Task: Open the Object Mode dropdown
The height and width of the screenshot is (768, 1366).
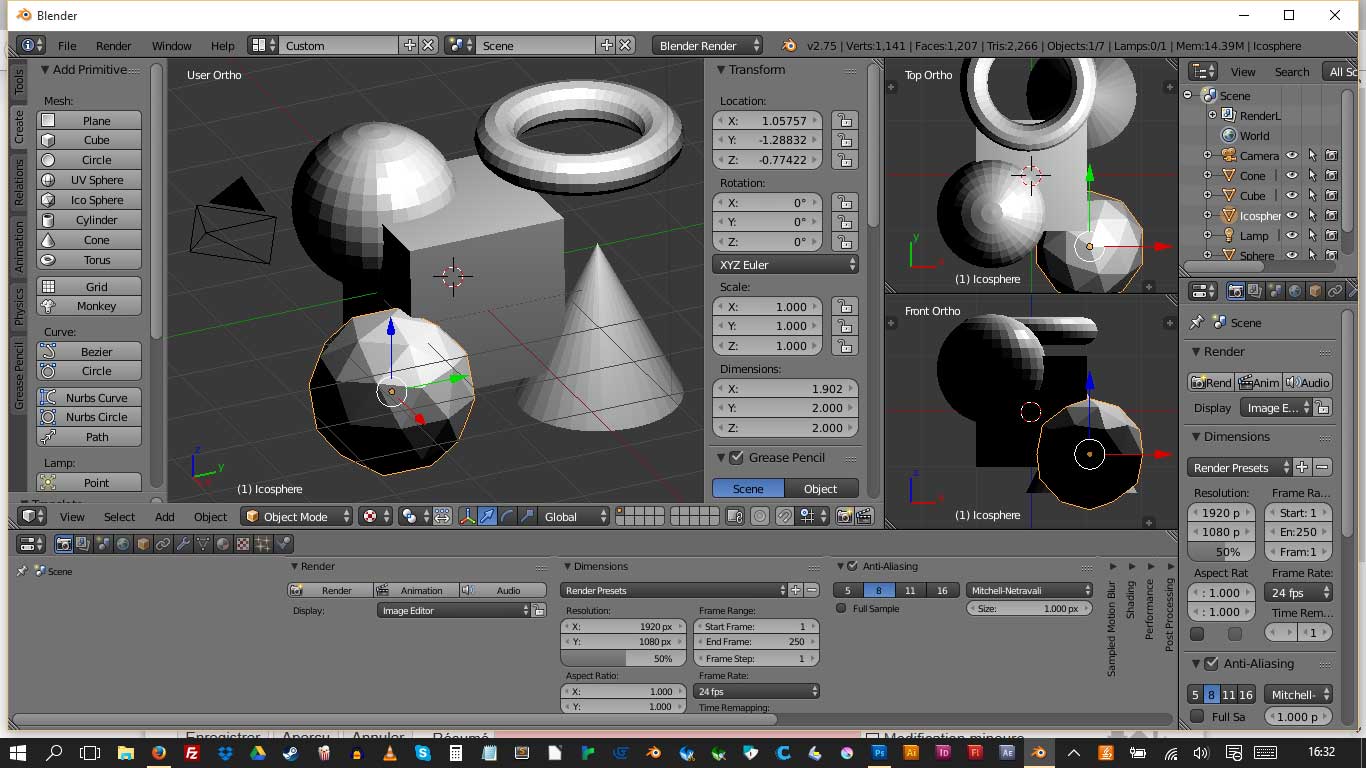Action: [x=297, y=516]
